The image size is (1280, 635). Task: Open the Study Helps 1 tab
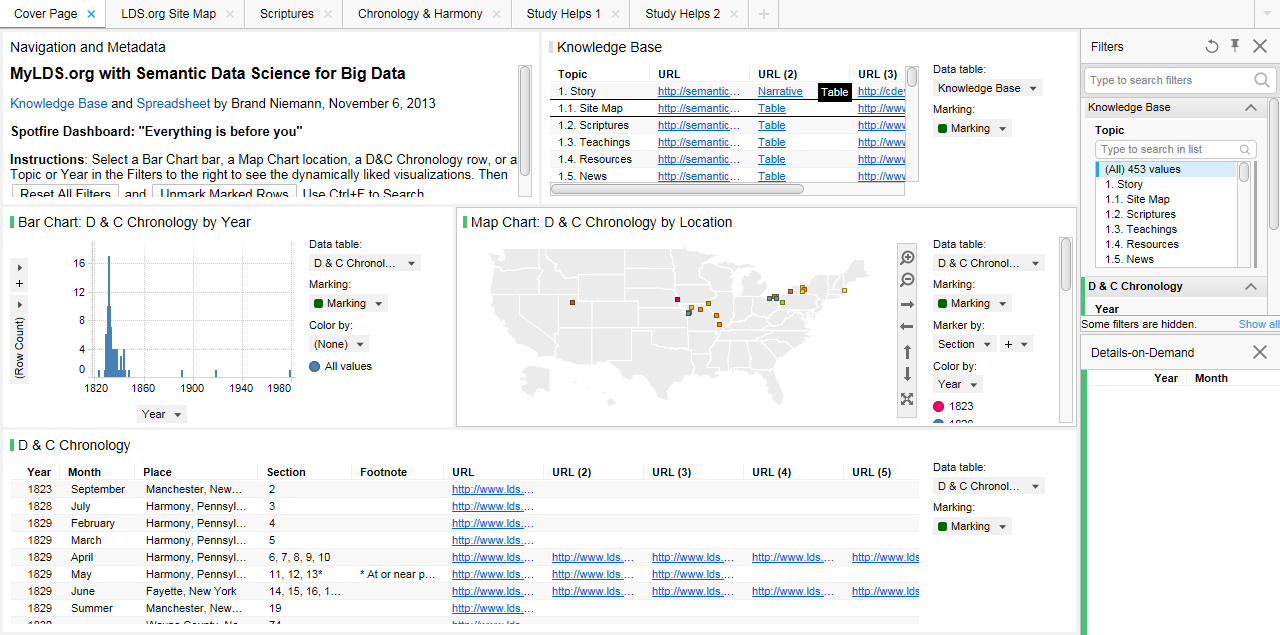pos(564,14)
